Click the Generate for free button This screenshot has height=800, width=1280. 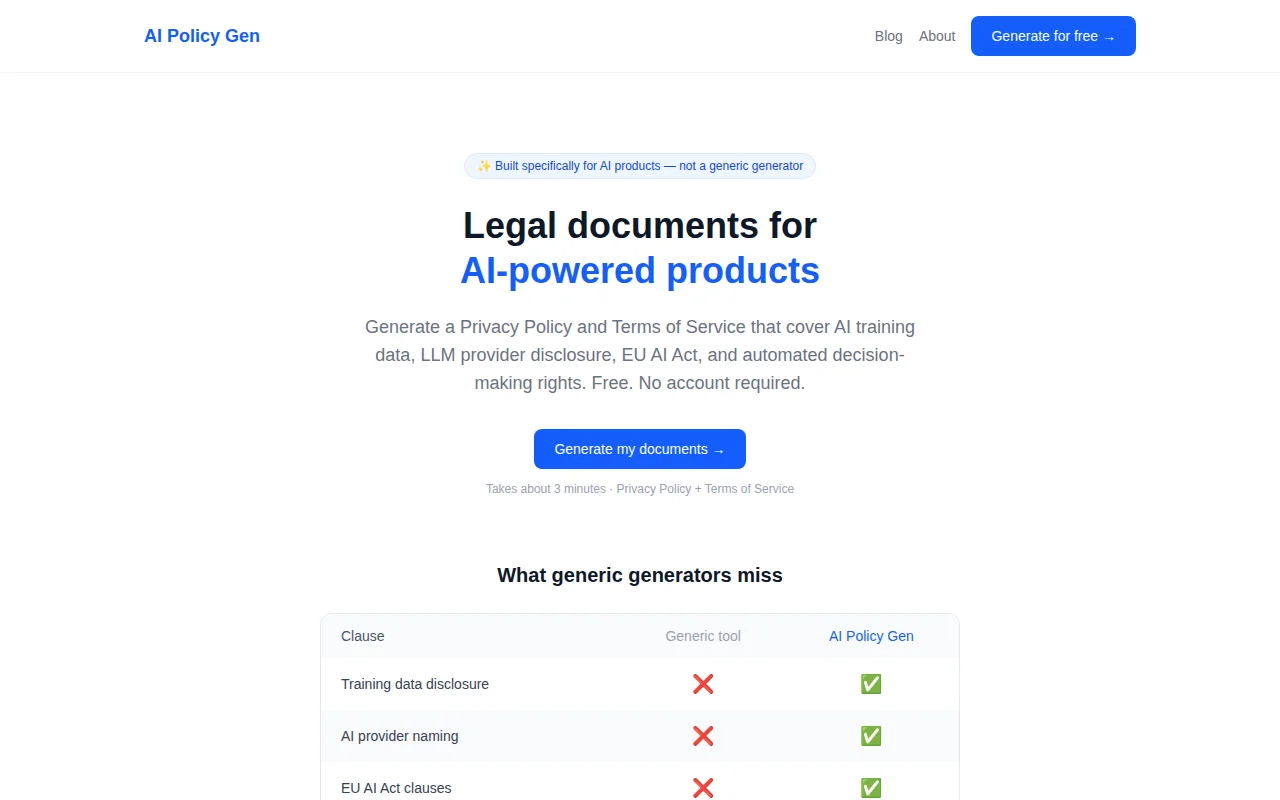coord(1053,36)
